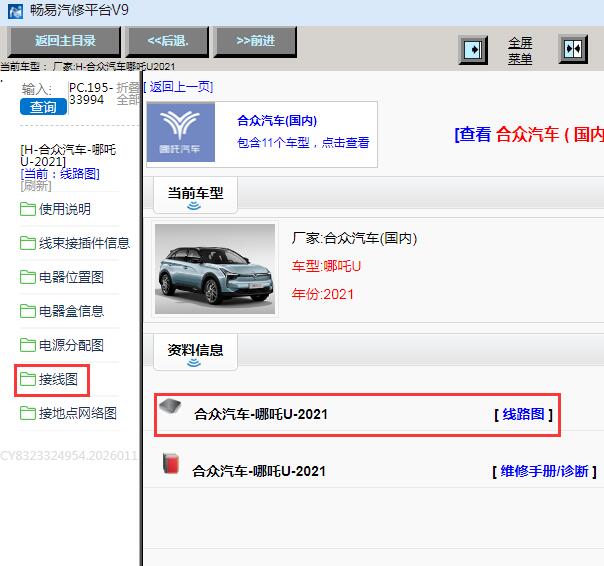
Task: Open the 接地点网络图 folder icon
Action: tap(28, 413)
